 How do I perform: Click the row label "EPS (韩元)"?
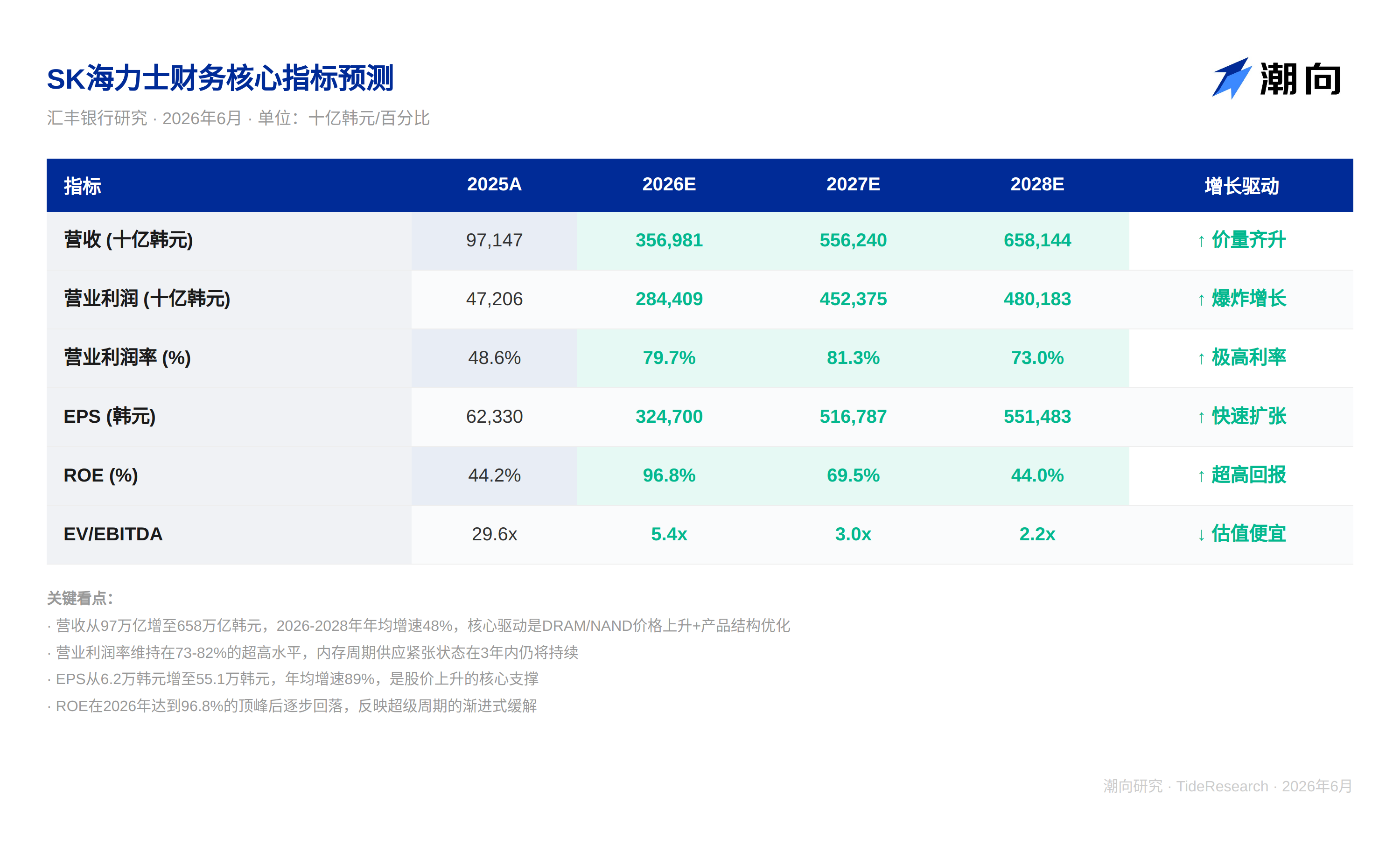[x=110, y=416]
